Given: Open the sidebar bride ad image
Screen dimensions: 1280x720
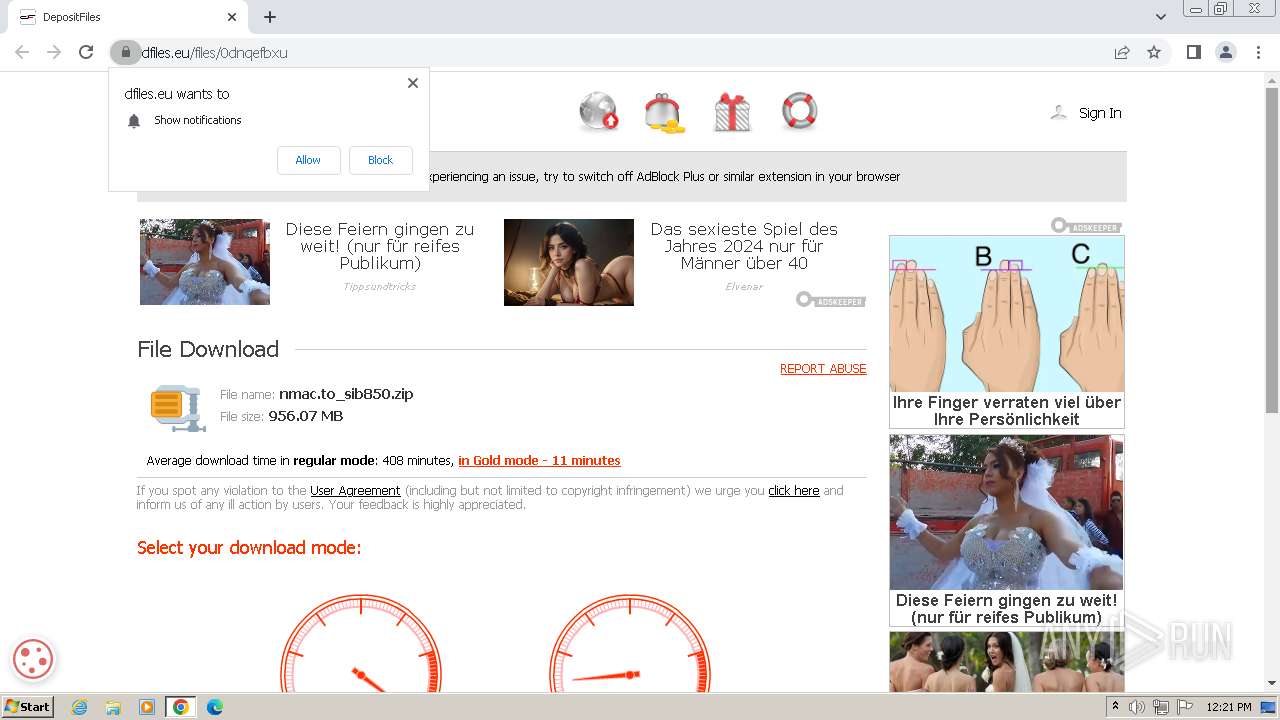Looking at the screenshot, I should coord(1007,512).
